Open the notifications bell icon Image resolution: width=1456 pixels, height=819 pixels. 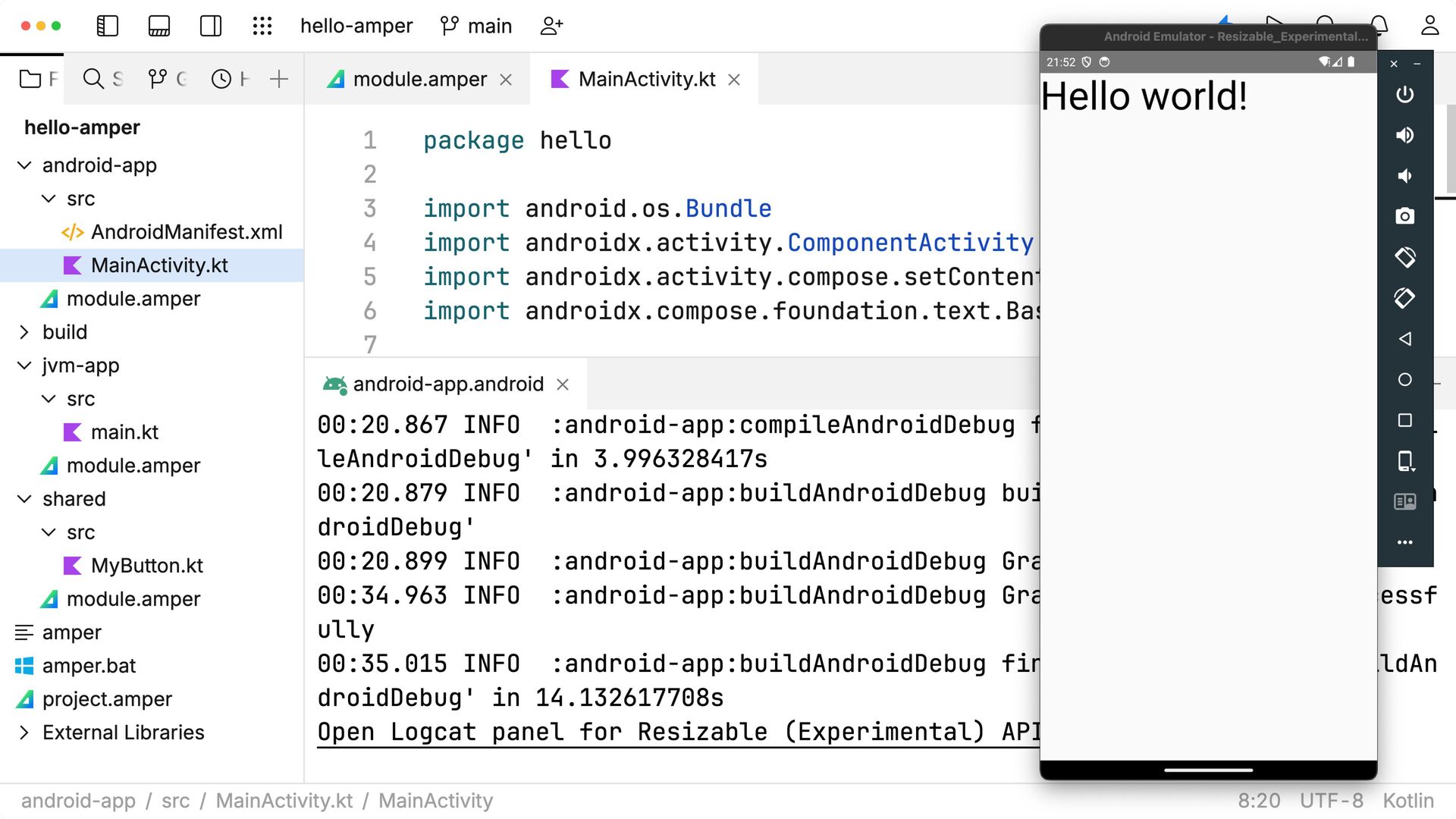tap(1380, 26)
